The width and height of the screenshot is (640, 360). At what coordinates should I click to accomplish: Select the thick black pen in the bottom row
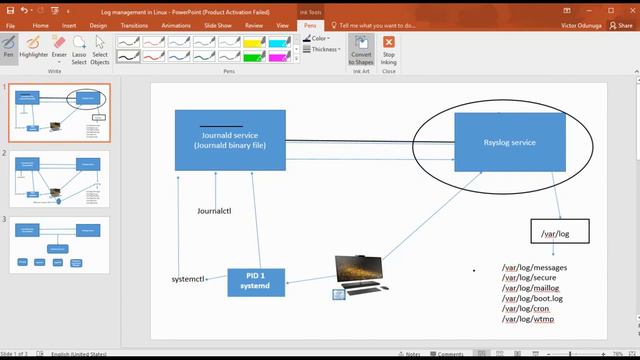pos(128,56)
